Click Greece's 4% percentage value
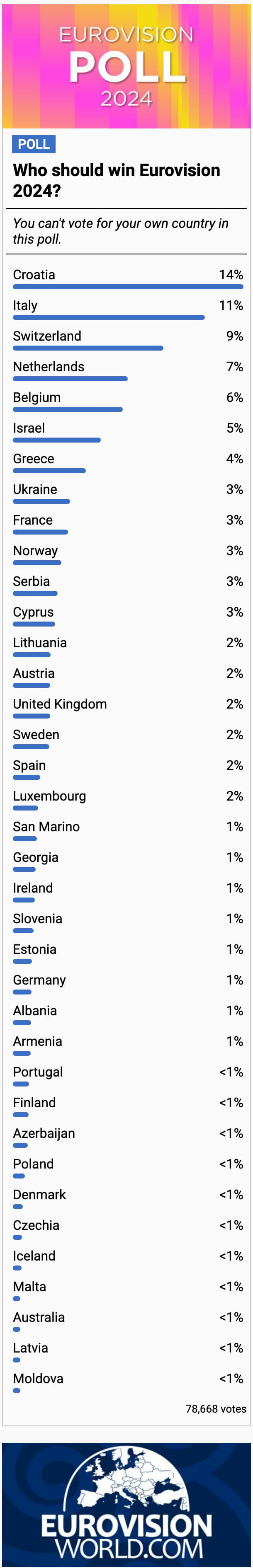 coord(234,459)
